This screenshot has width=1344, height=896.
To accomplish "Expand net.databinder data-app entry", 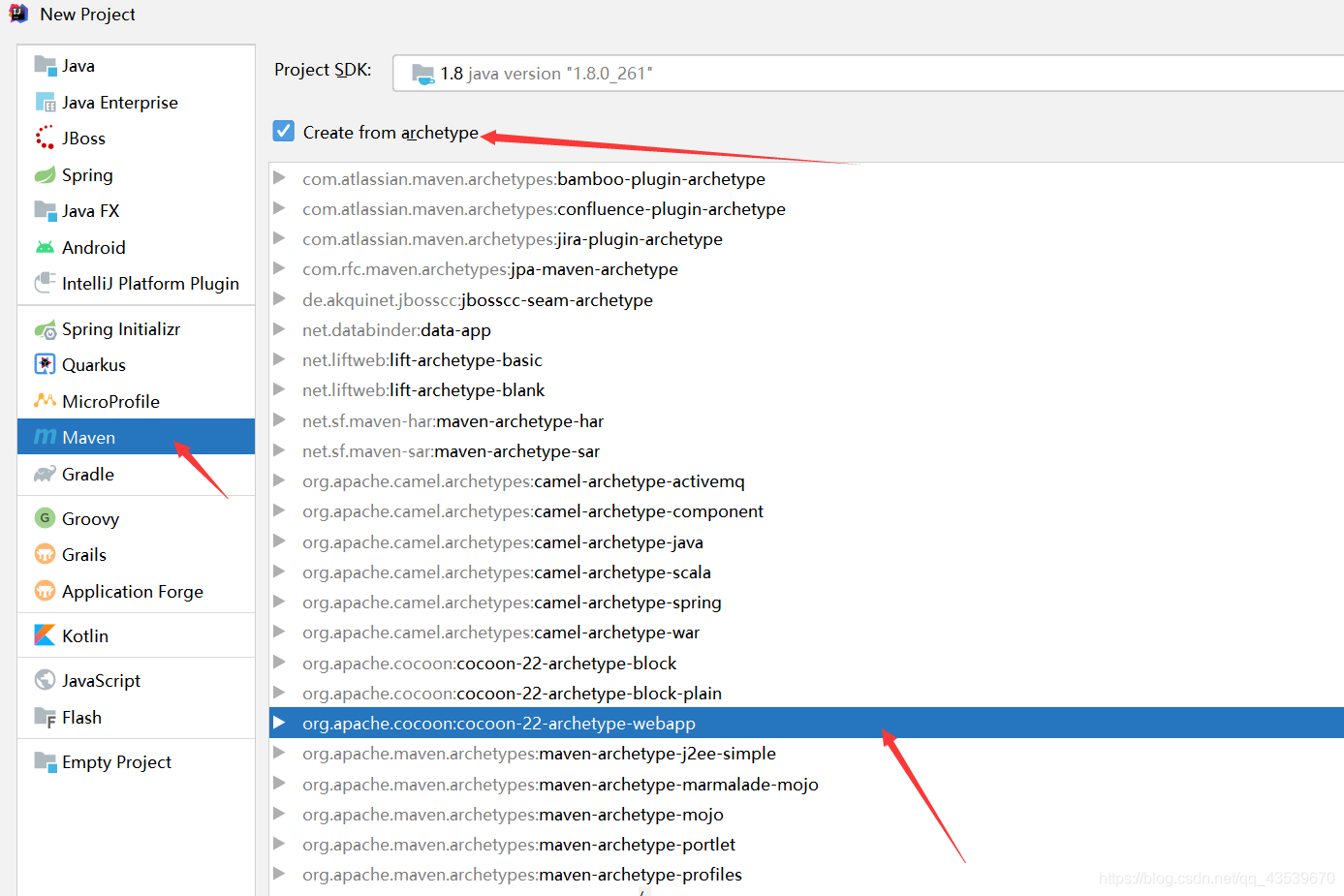I will click(279, 329).
